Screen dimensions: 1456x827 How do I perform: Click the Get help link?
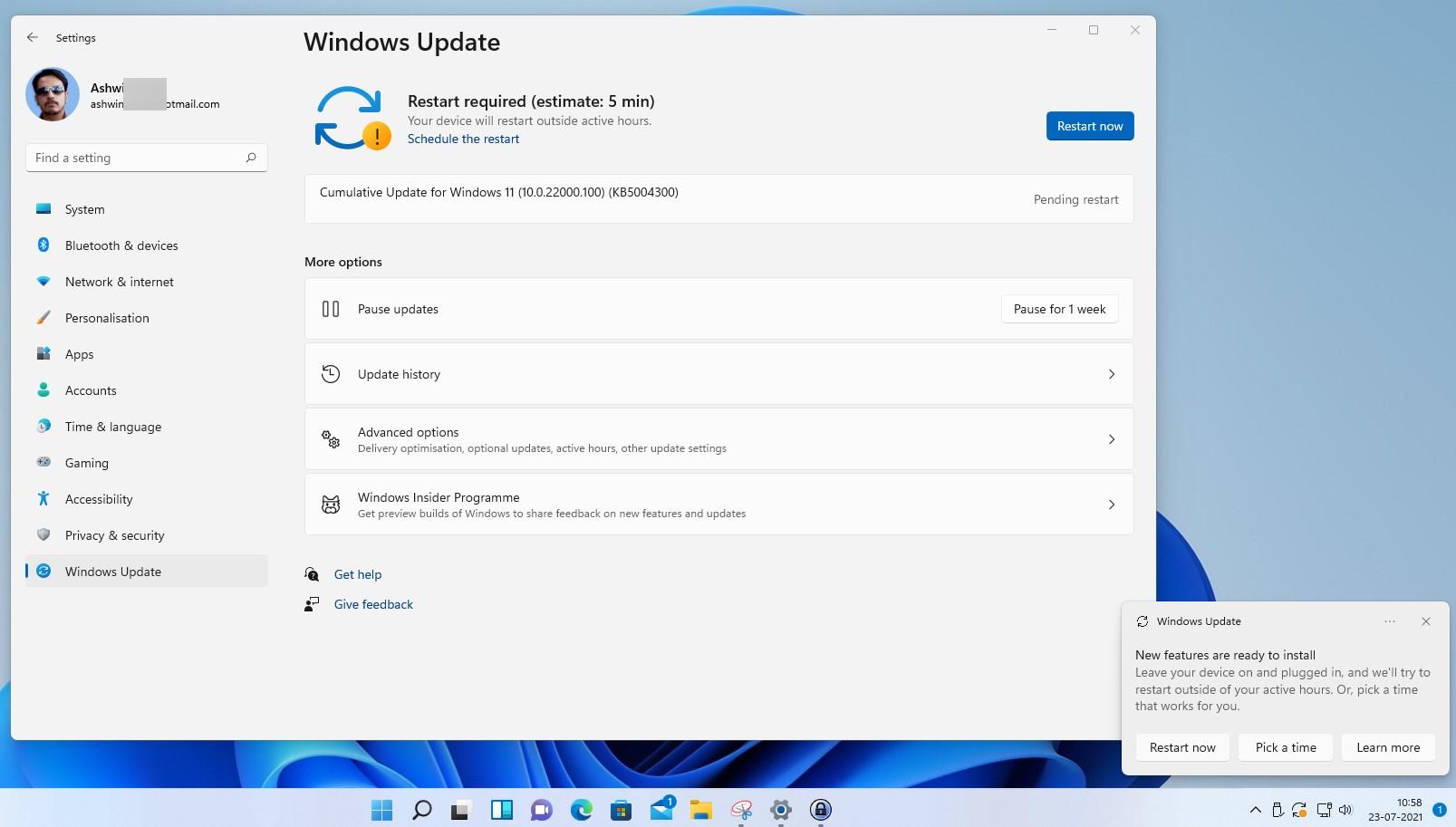click(x=358, y=574)
